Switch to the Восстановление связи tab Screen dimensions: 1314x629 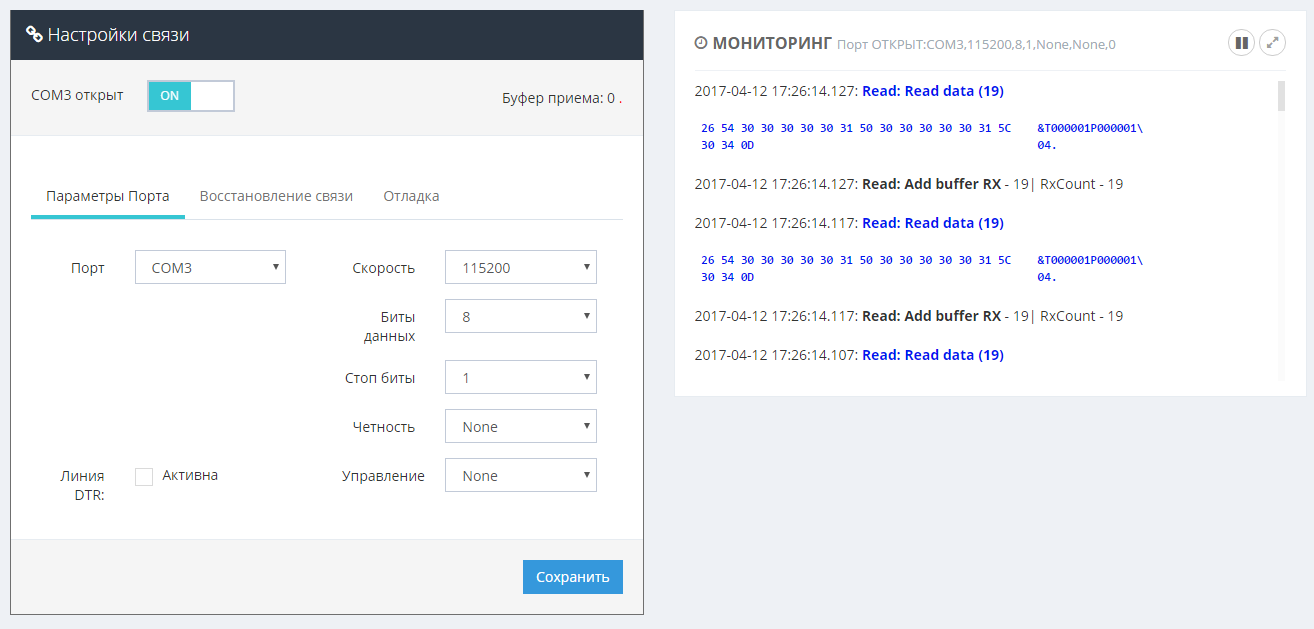[x=276, y=196]
